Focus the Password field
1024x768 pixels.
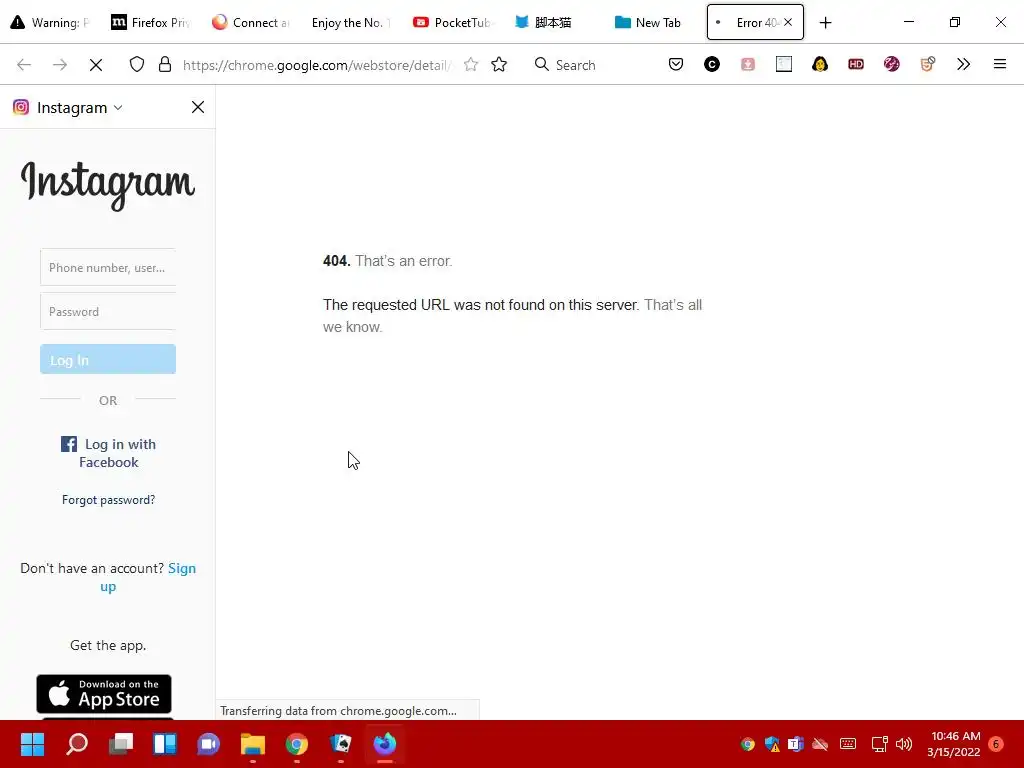pyautogui.click(x=108, y=312)
